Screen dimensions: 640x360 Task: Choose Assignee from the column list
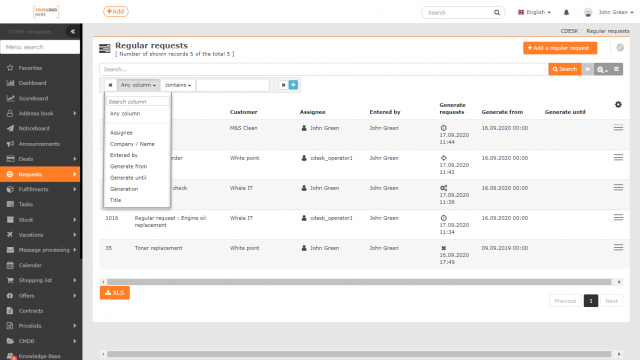tap(121, 133)
